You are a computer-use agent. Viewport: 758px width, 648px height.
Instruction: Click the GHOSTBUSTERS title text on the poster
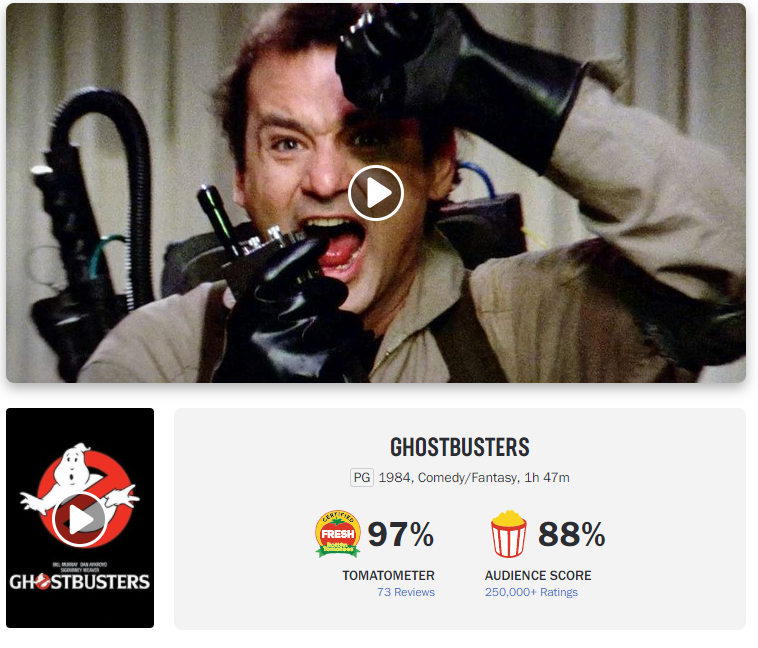pyautogui.click(x=80, y=582)
